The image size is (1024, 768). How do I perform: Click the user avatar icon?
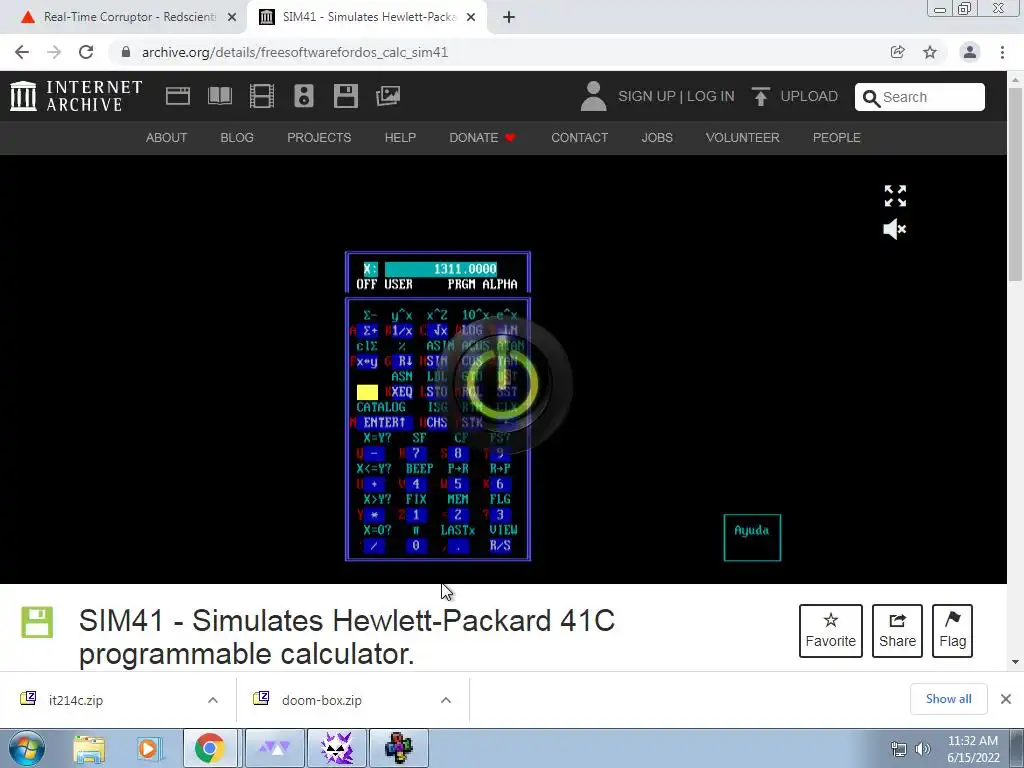tap(593, 96)
